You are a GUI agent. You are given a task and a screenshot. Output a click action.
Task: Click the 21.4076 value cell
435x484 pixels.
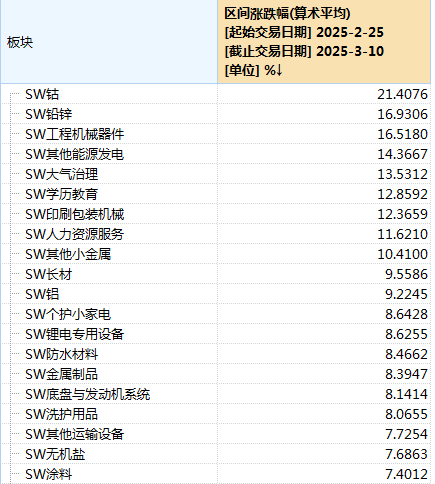(x=402, y=94)
